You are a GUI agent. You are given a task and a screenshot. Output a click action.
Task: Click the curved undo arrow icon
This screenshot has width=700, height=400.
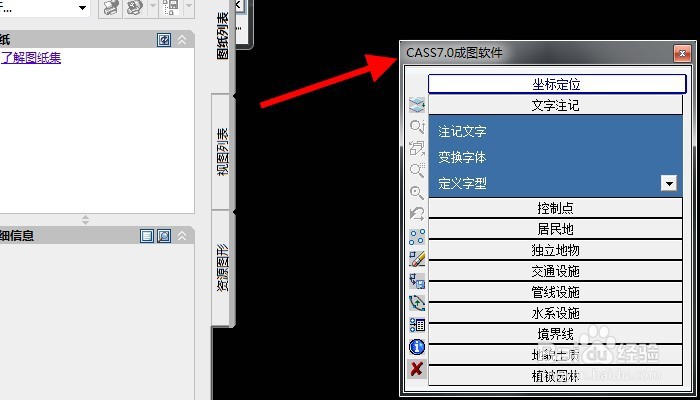[x=417, y=214]
